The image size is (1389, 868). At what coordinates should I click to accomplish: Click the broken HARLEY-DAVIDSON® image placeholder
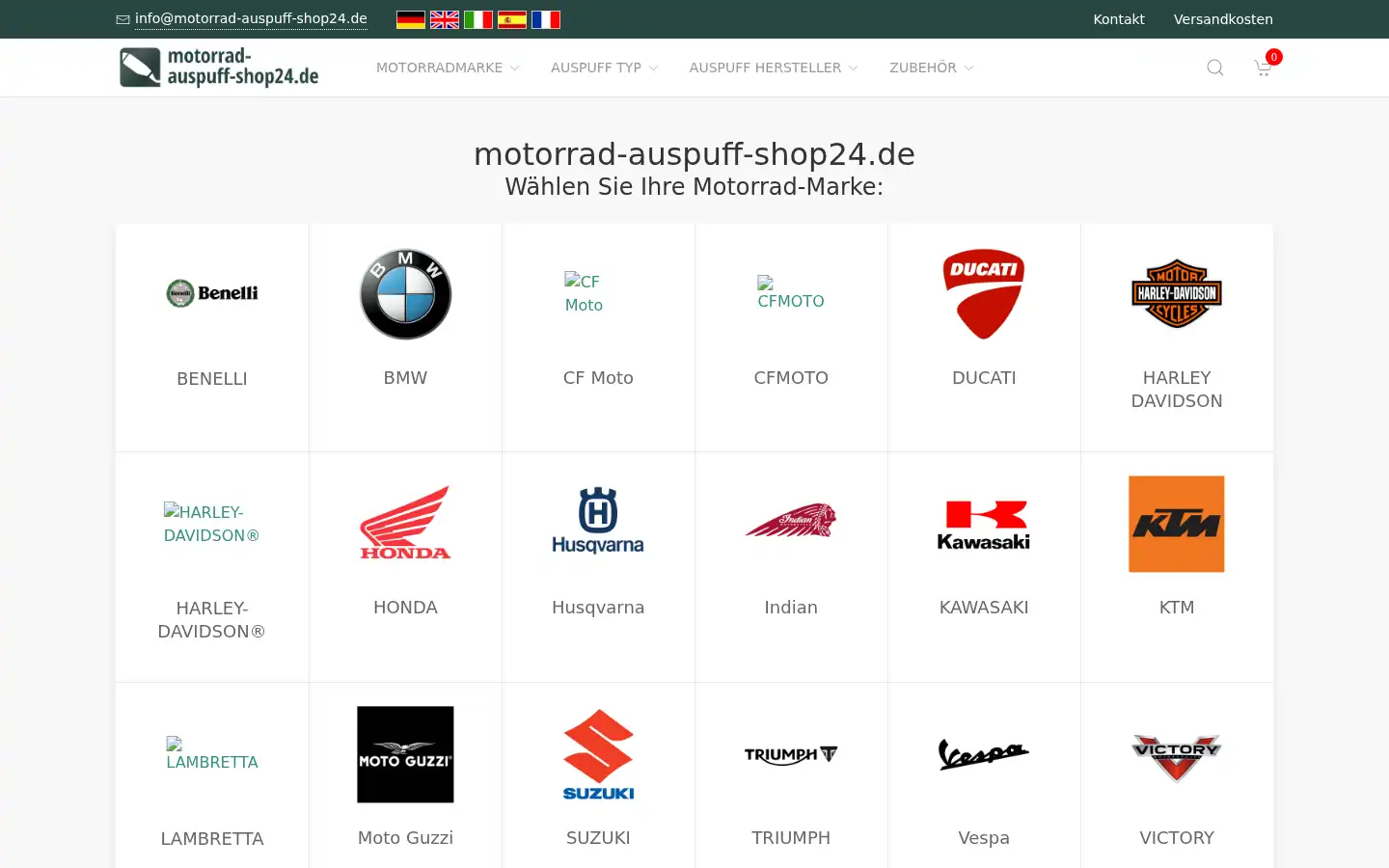[211, 524]
